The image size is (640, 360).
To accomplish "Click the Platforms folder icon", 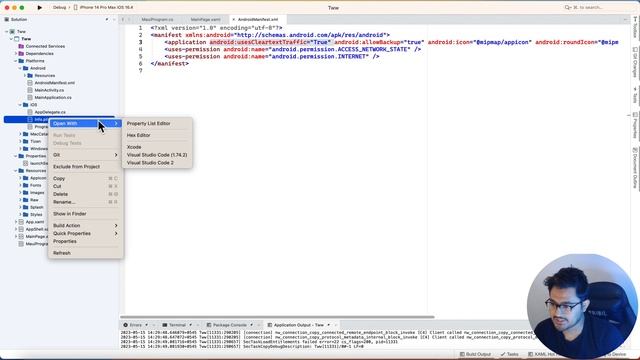I will [21, 61].
